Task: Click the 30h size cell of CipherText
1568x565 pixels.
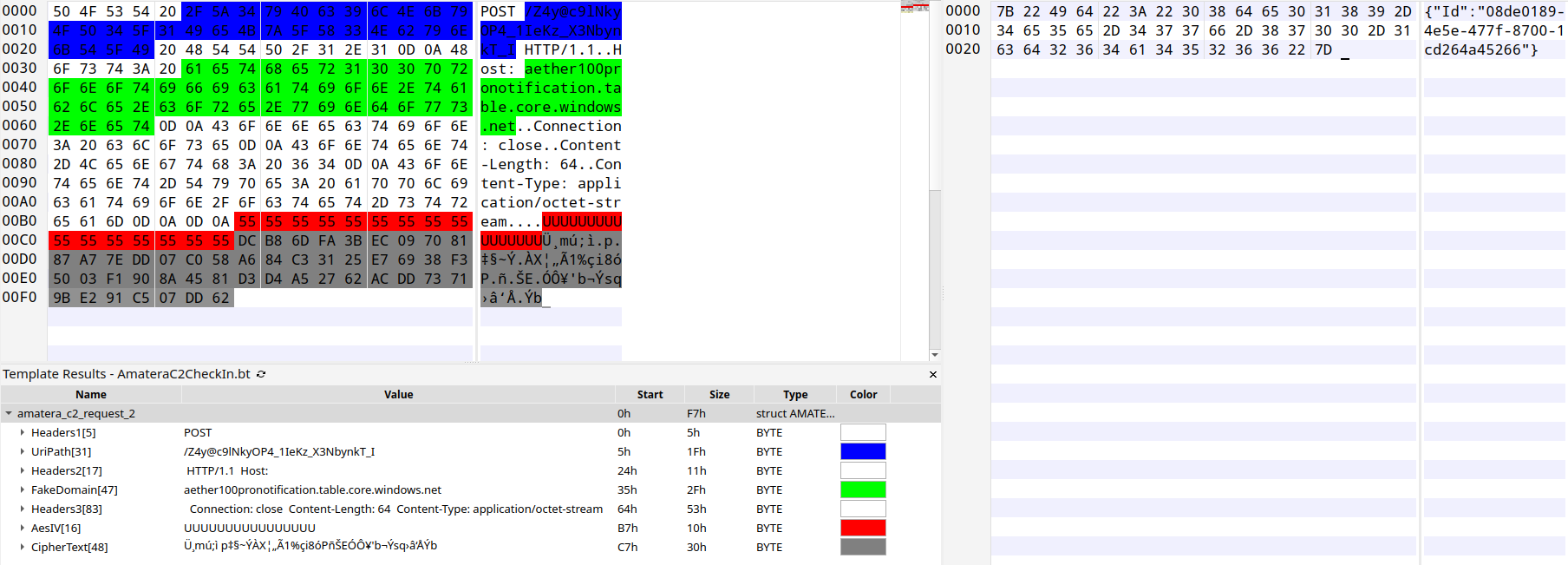Action: coord(696,548)
